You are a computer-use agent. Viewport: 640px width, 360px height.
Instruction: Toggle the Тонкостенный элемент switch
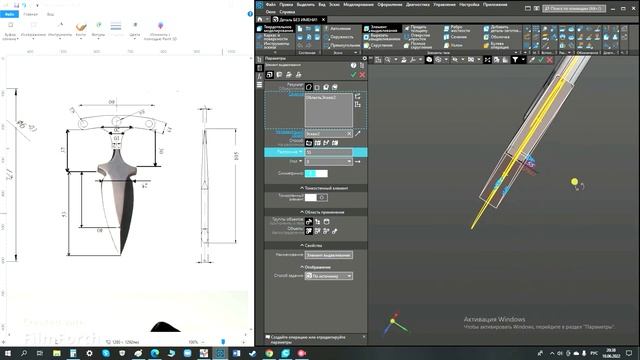point(316,198)
